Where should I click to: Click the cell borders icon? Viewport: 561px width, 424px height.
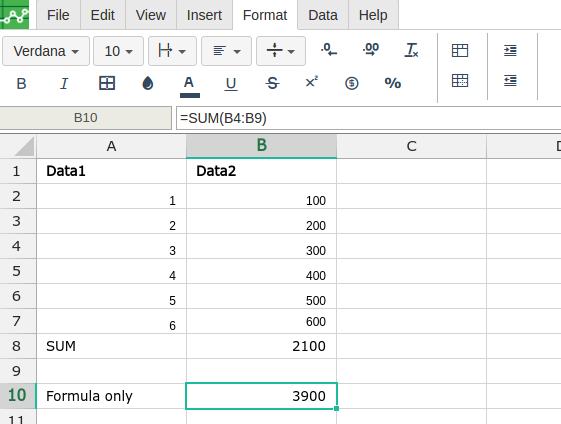pyautogui.click(x=107, y=83)
